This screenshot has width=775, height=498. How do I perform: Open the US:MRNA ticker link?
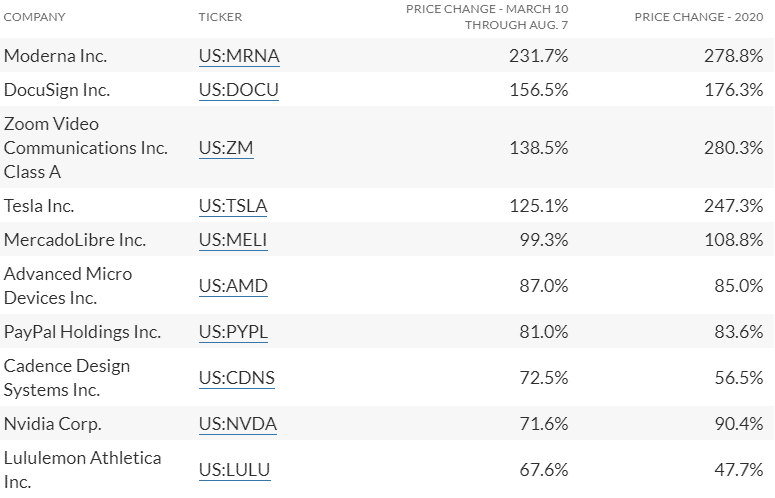click(239, 56)
